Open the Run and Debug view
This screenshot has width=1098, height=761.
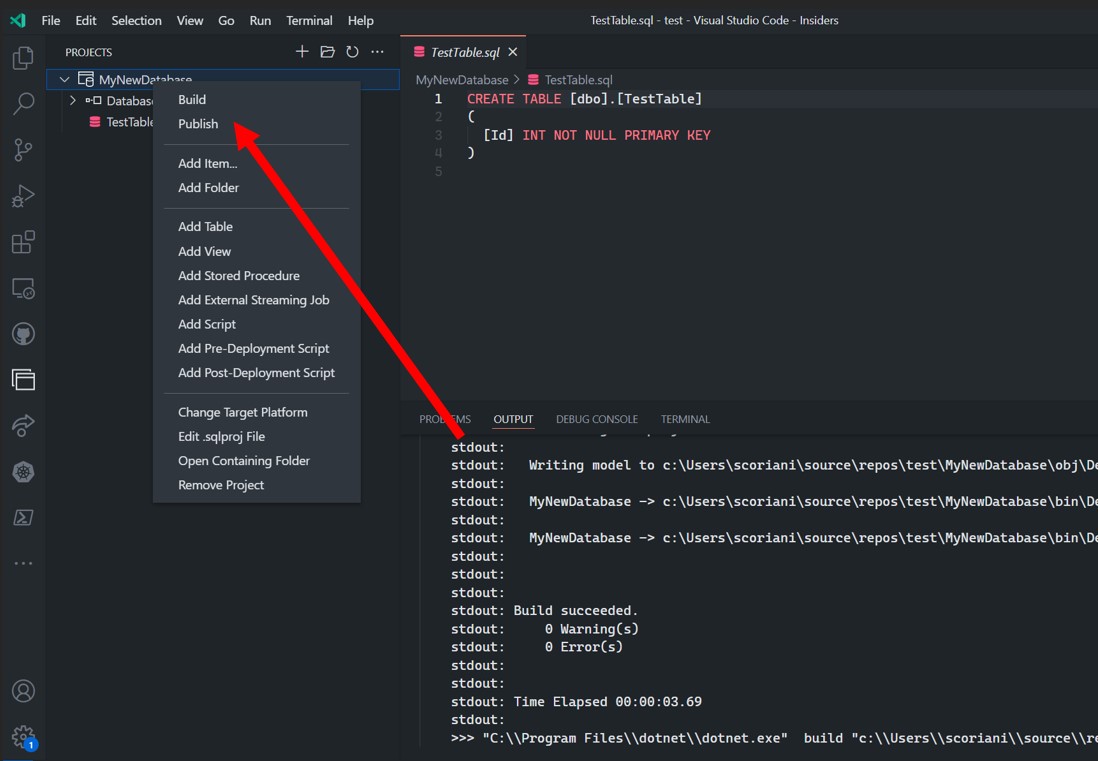coord(22,196)
